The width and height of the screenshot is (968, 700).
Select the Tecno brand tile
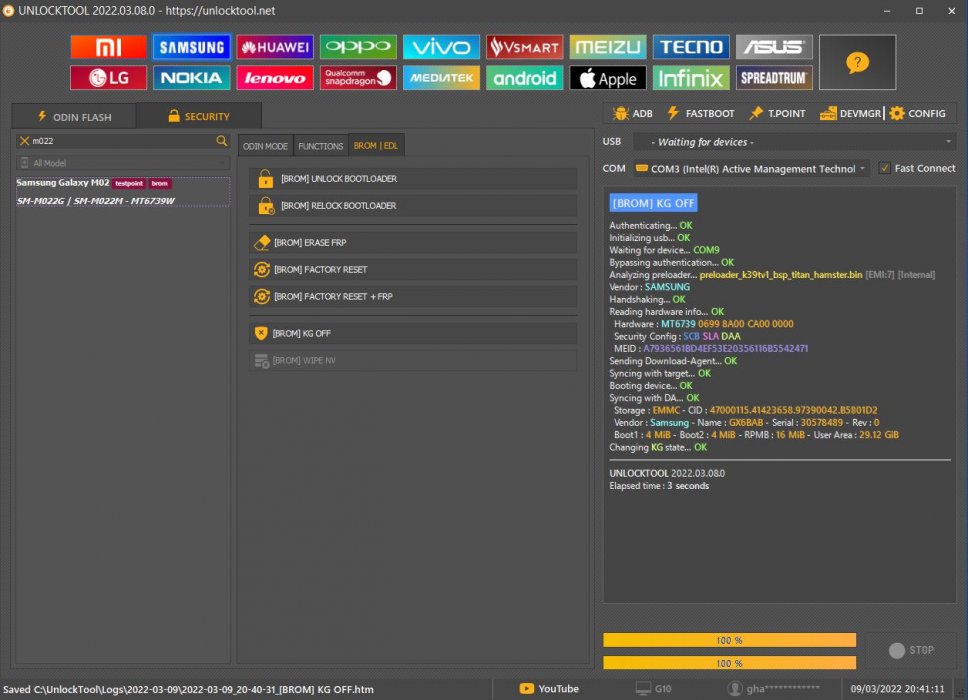[x=691, y=47]
